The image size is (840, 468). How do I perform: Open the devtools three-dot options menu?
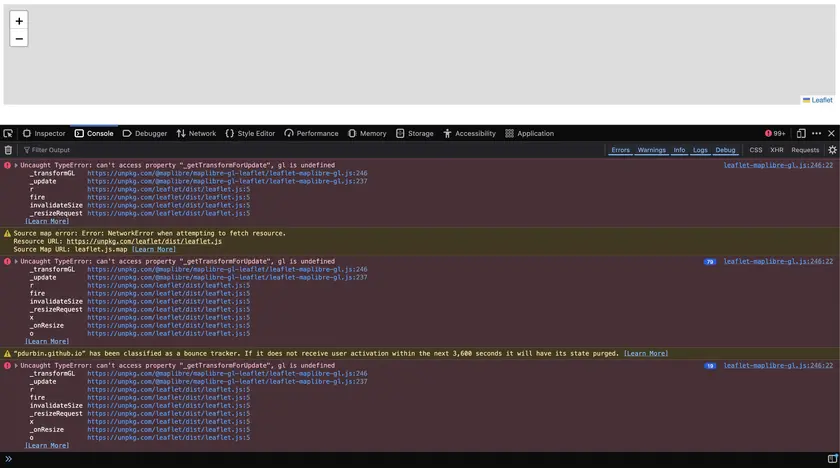pos(816,133)
